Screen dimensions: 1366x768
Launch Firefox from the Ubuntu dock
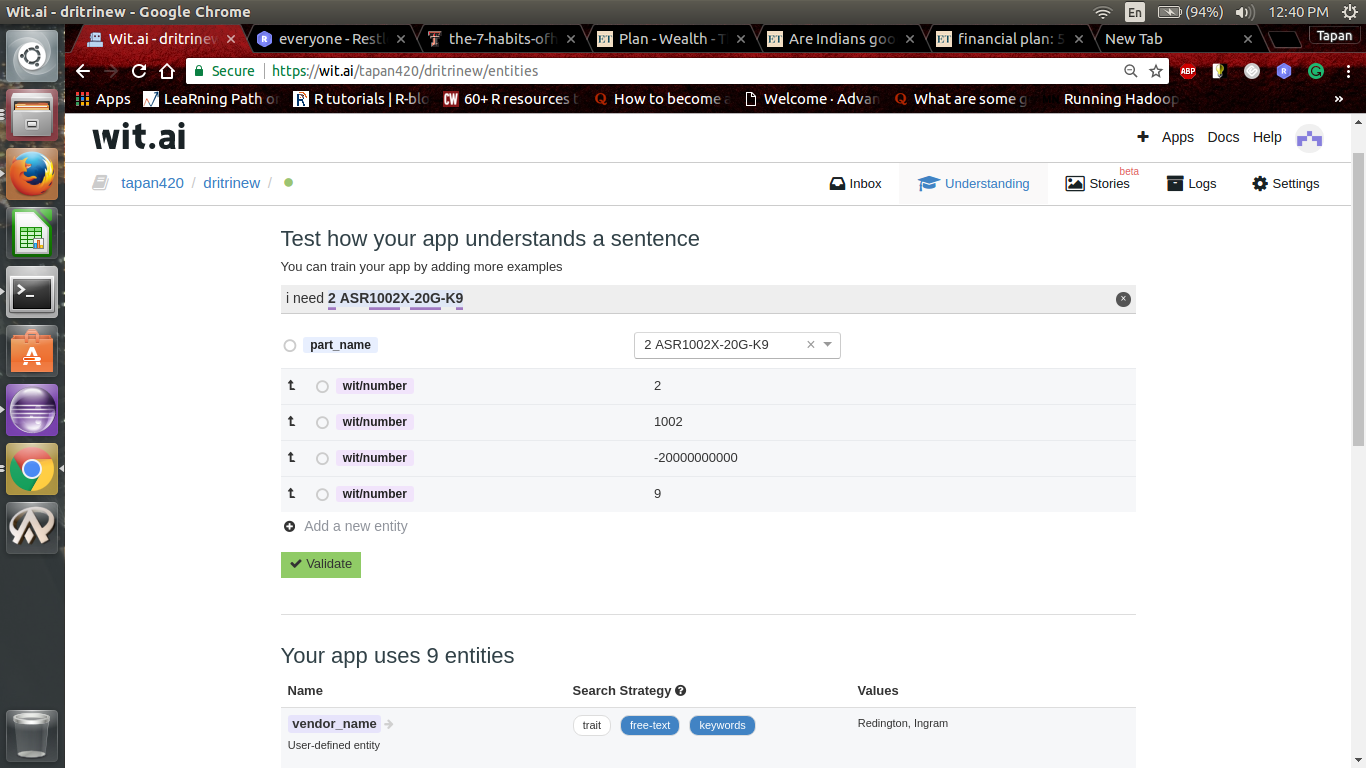click(x=32, y=174)
